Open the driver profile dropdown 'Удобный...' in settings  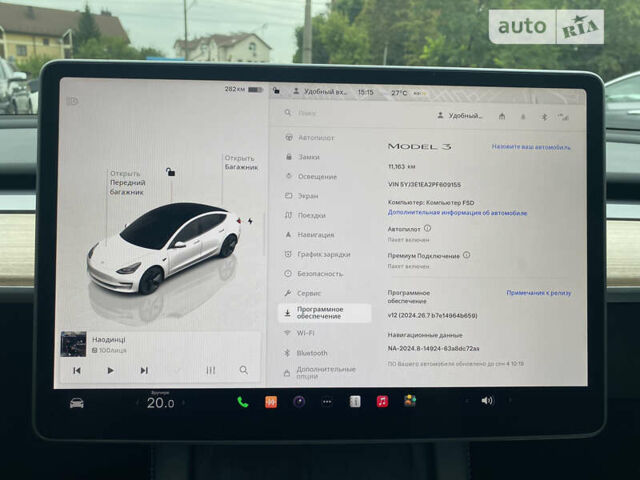[x=460, y=116]
